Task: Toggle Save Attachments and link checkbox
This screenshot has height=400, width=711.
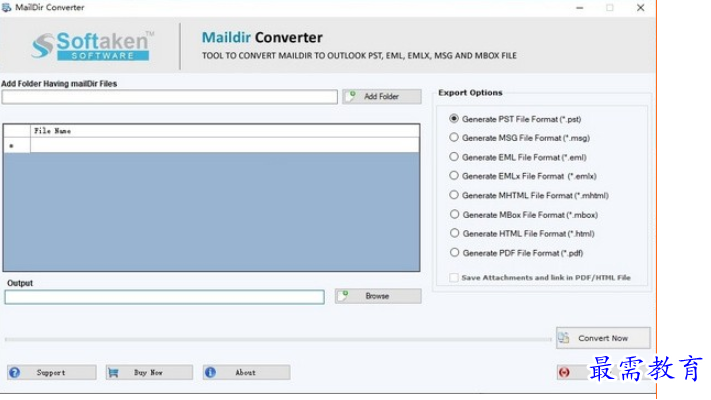Action: tap(453, 277)
